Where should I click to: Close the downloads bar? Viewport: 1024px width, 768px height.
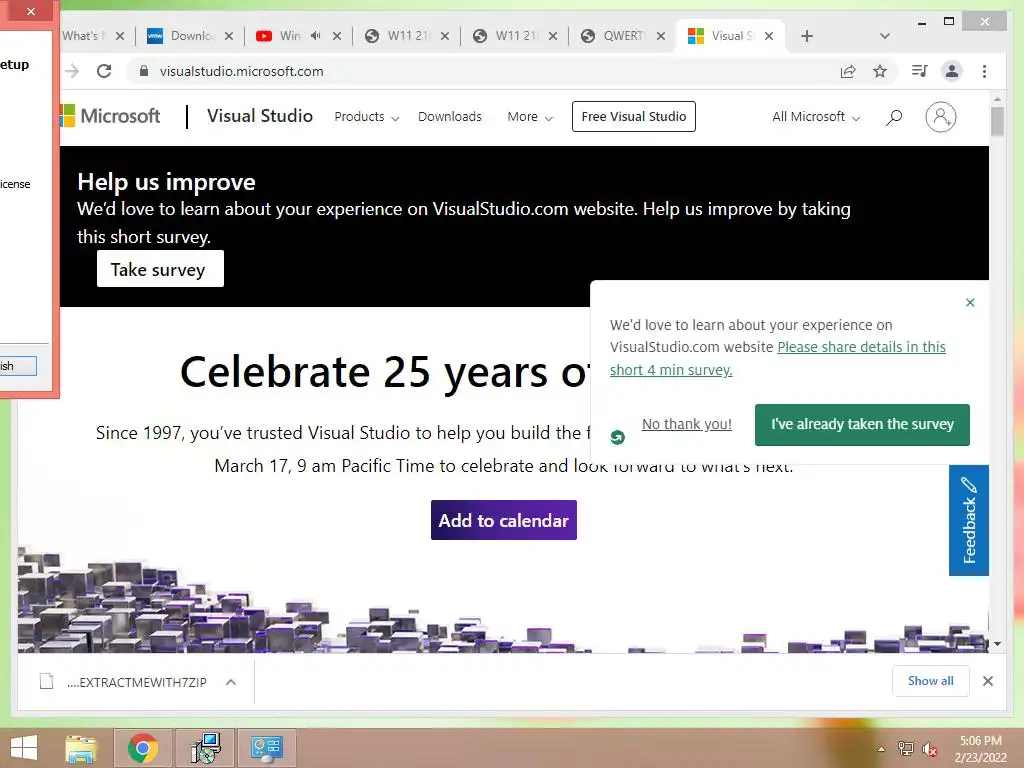[x=987, y=681]
